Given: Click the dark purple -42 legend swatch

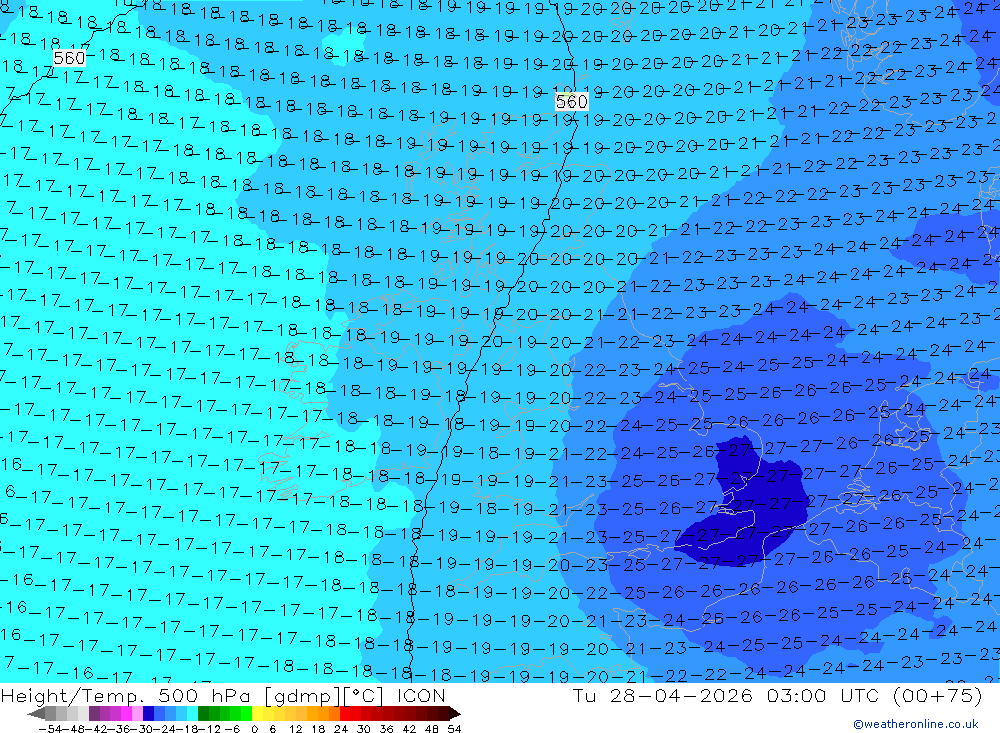Looking at the screenshot, I should (x=94, y=713).
